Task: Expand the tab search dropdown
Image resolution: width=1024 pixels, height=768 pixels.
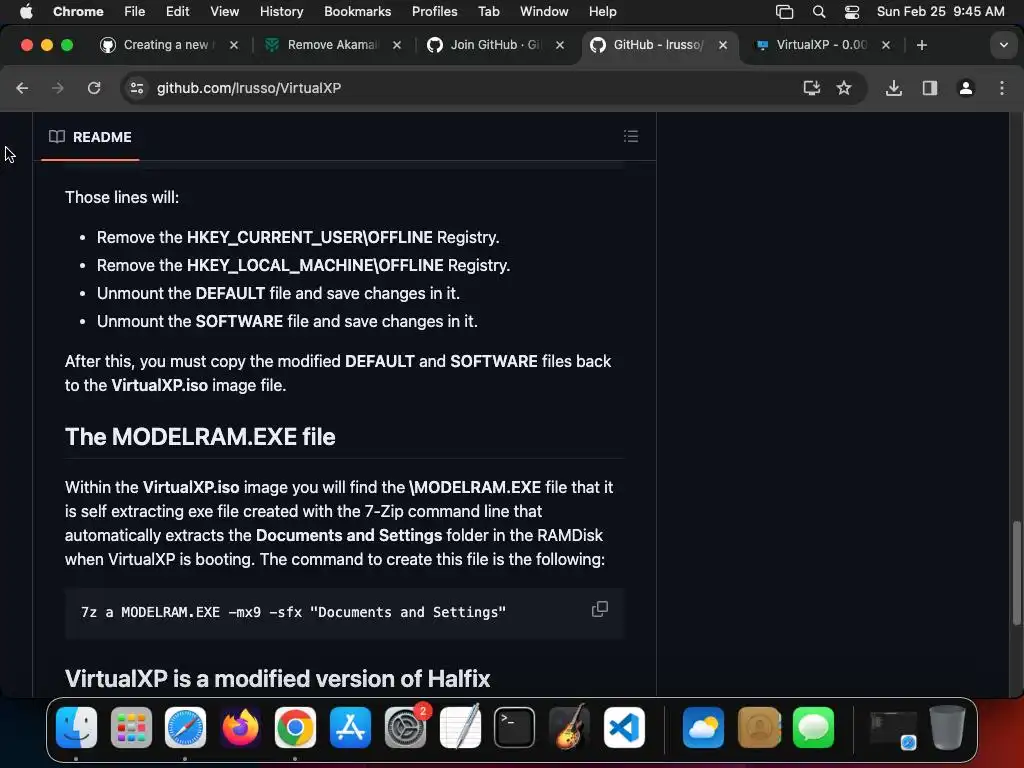Action: click(1004, 45)
